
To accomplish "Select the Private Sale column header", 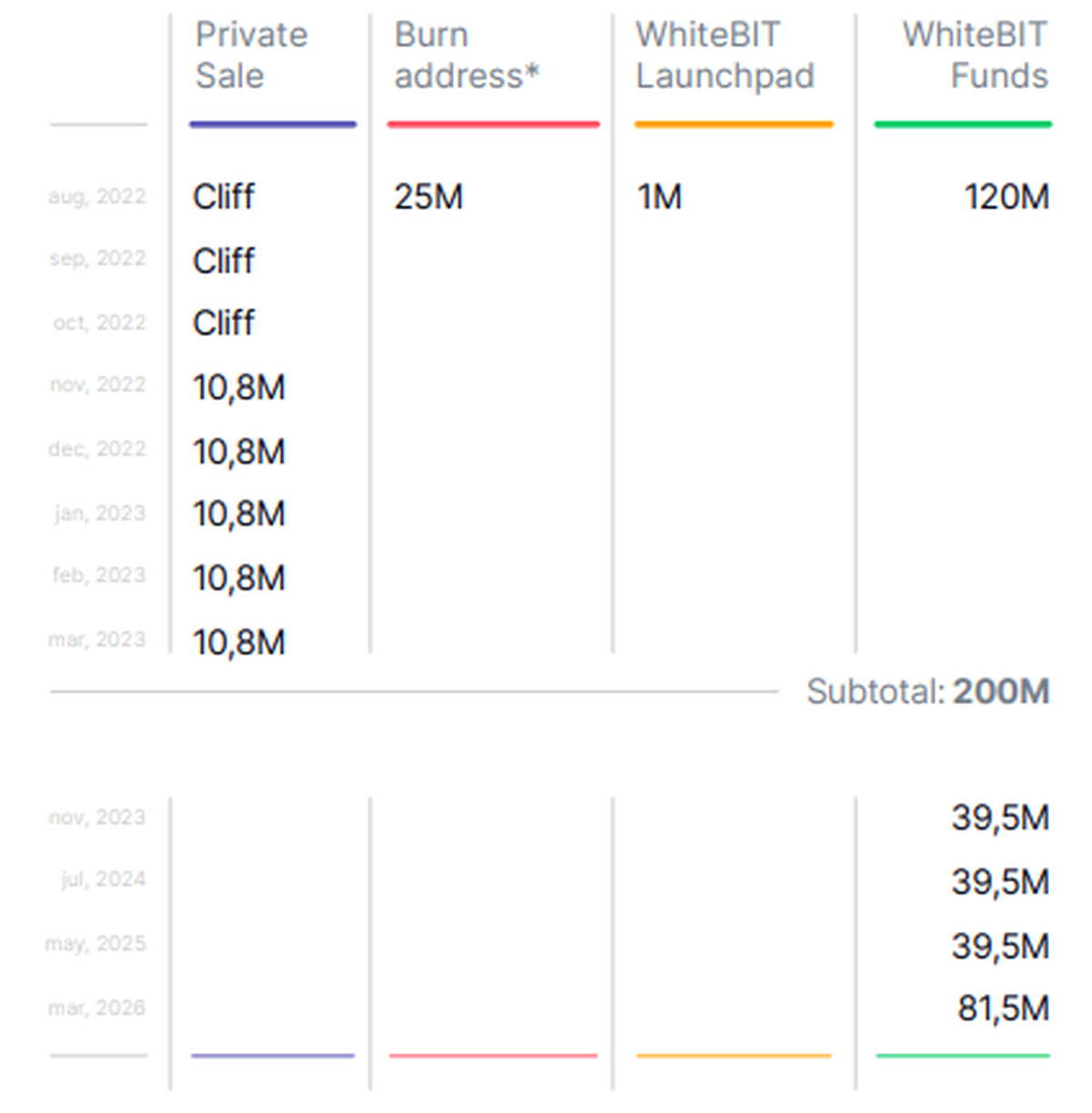I will (x=250, y=55).
